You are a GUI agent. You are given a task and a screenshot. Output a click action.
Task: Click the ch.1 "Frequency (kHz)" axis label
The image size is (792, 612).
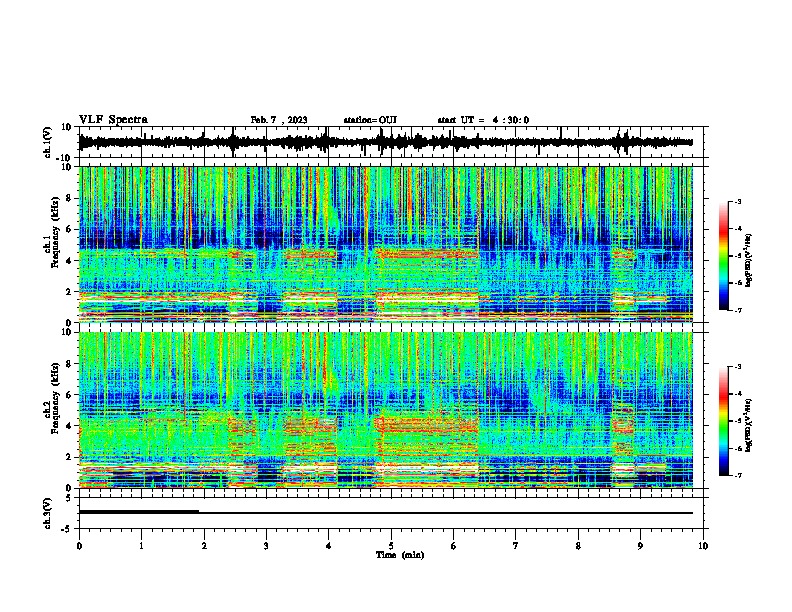(55, 232)
